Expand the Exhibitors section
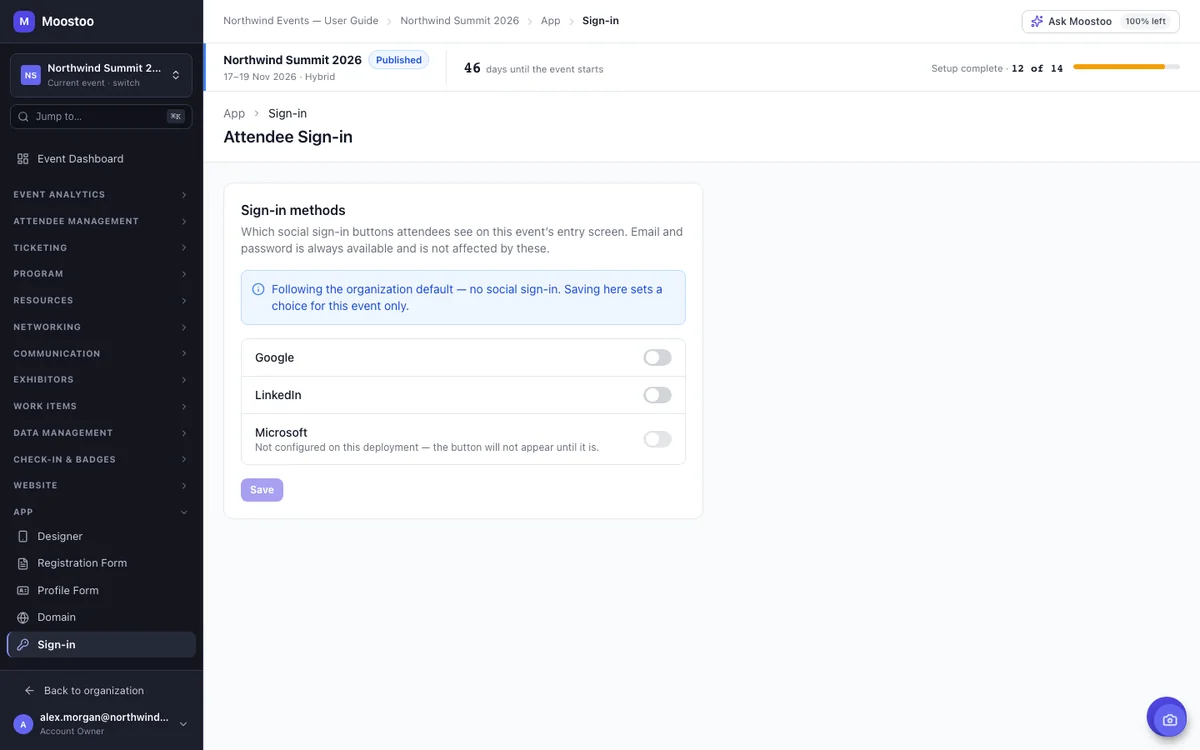This screenshot has width=1200, height=750. click(101, 380)
